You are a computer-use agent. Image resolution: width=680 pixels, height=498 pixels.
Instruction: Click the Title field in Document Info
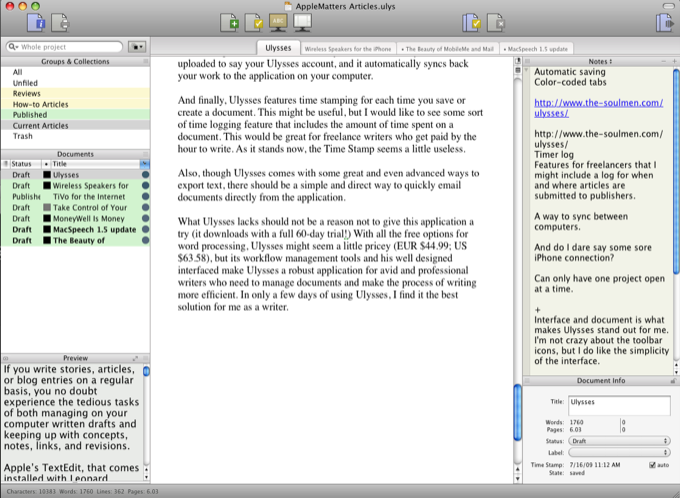[x=618, y=405]
